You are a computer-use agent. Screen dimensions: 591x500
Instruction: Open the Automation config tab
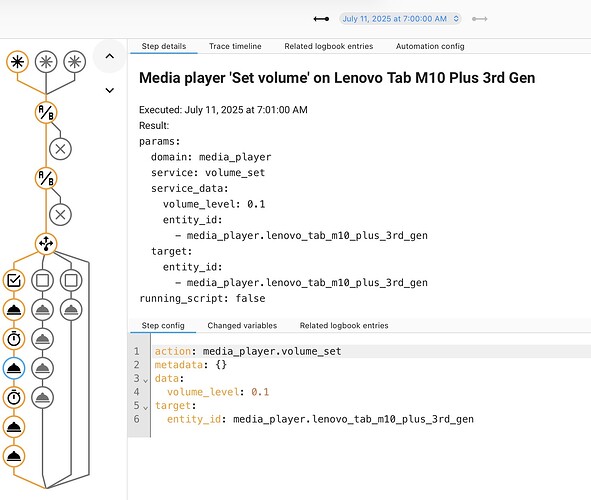pos(430,46)
